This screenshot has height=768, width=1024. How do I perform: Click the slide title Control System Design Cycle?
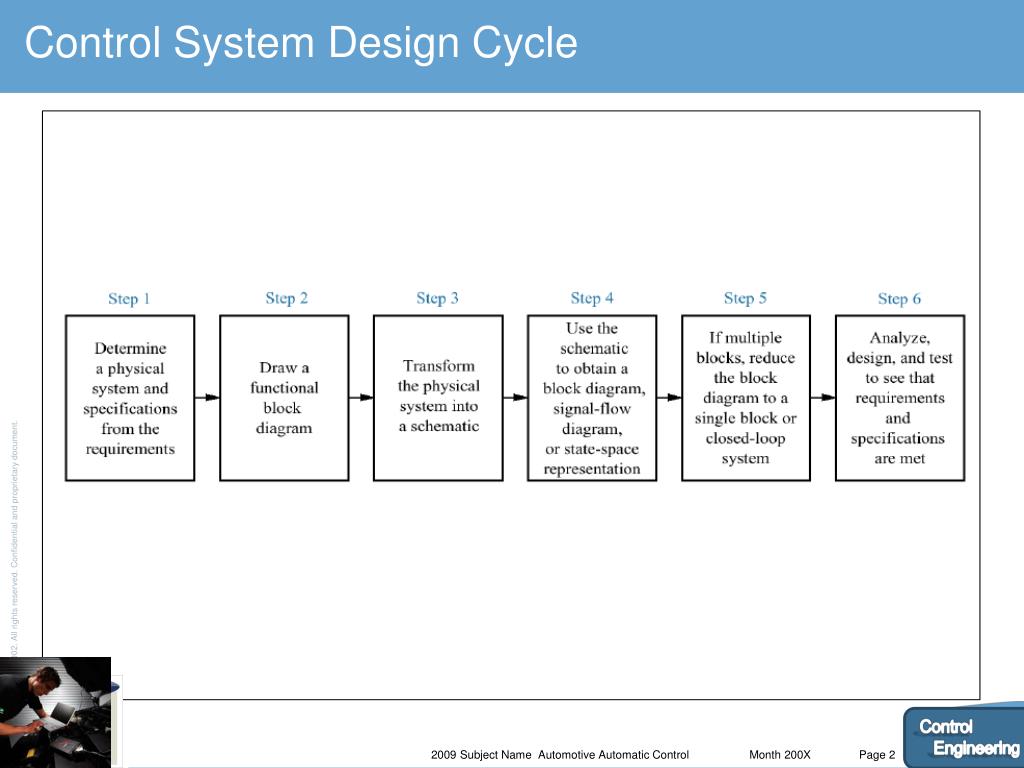pos(301,43)
